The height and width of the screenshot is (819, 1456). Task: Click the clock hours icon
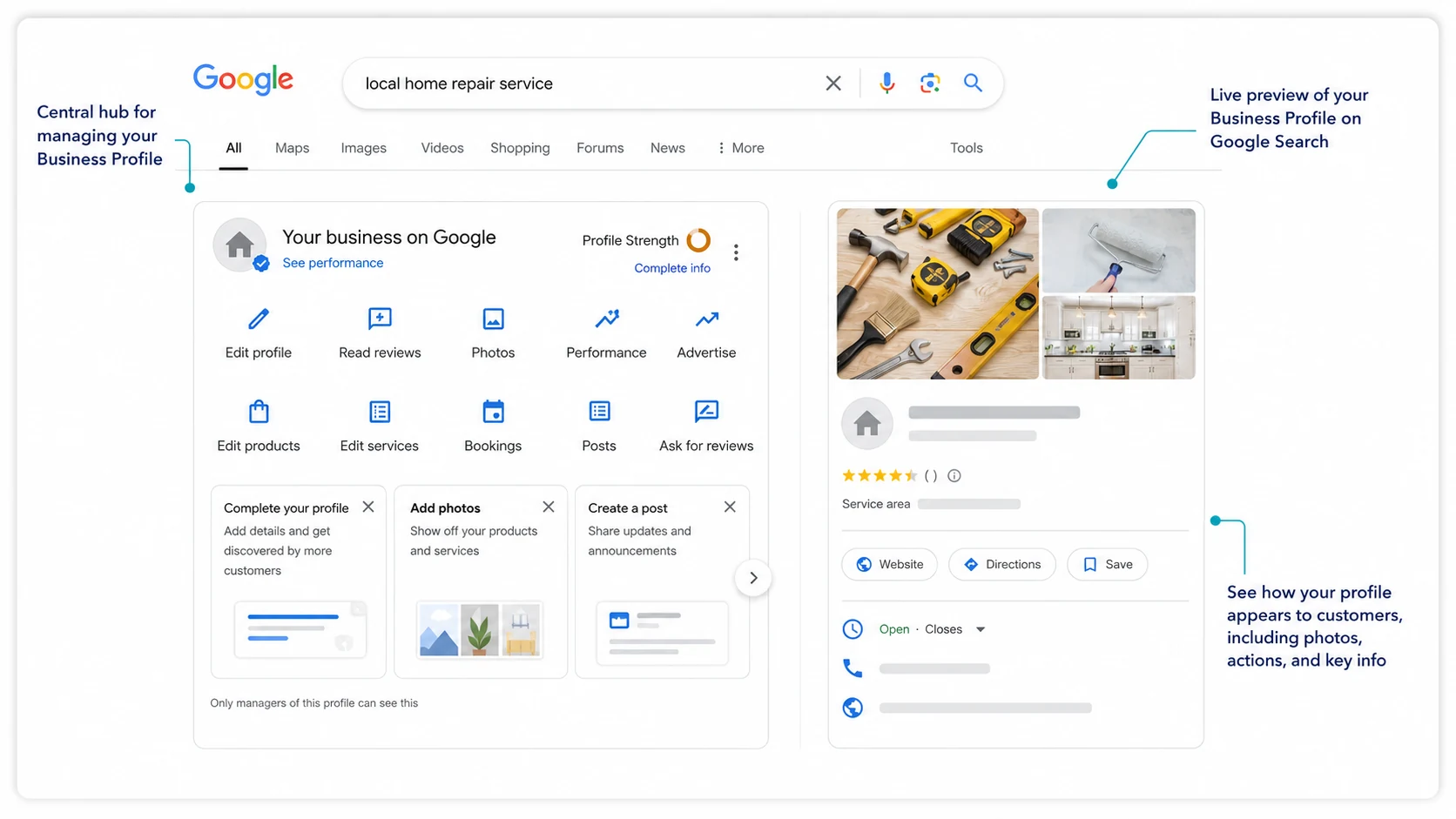[853, 629]
